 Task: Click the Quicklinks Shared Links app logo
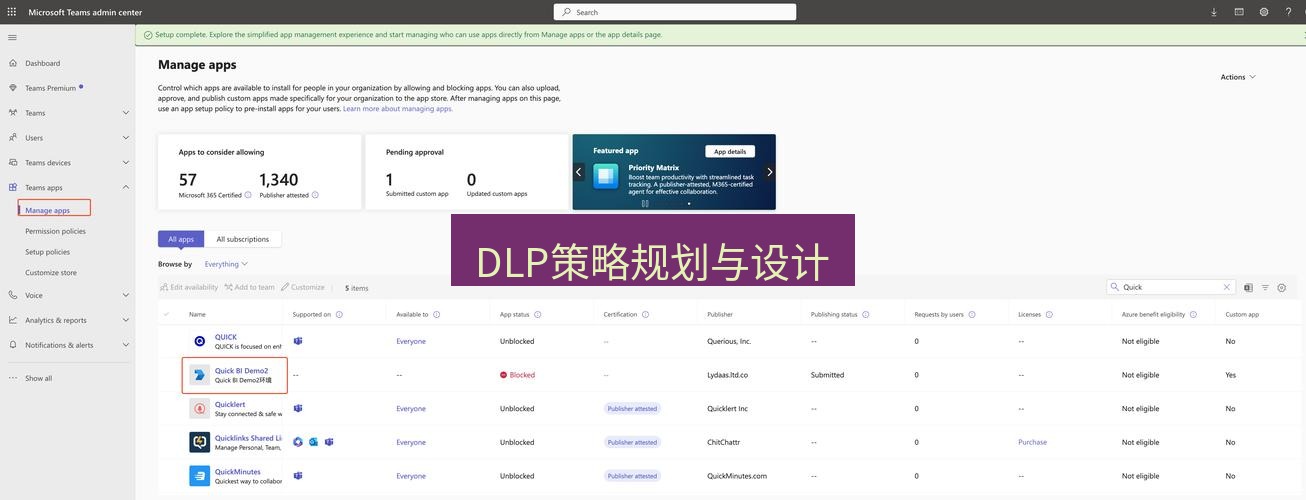(199, 442)
